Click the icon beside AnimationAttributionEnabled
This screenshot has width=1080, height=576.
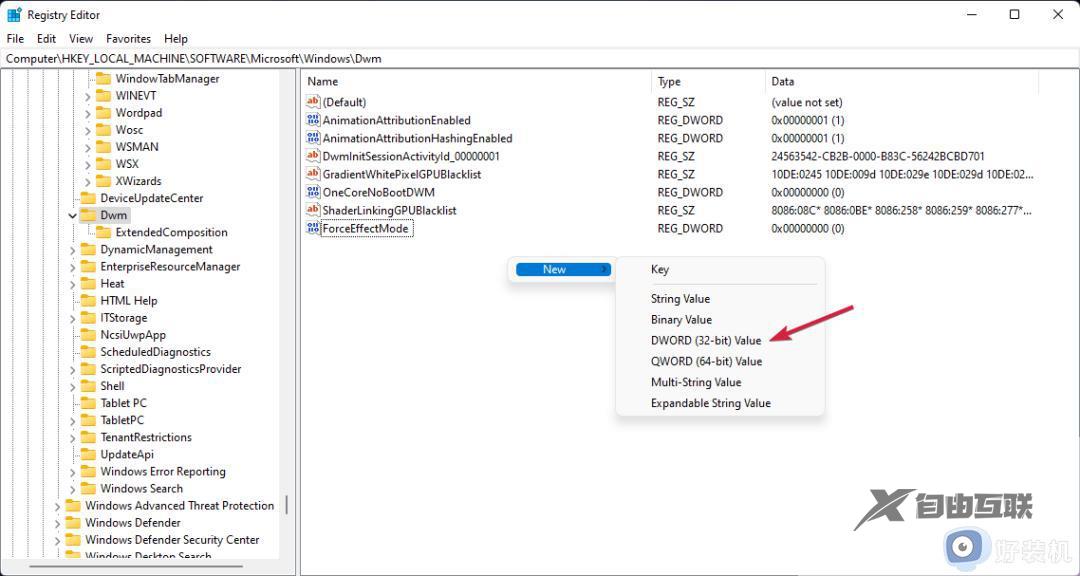tap(314, 120)
